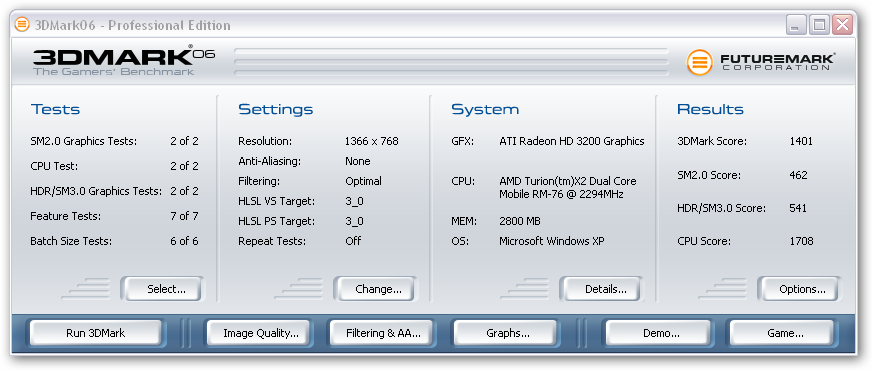Click the 3DMark Score value 1401
873x371 pixels.
click(x=801, y=141)
